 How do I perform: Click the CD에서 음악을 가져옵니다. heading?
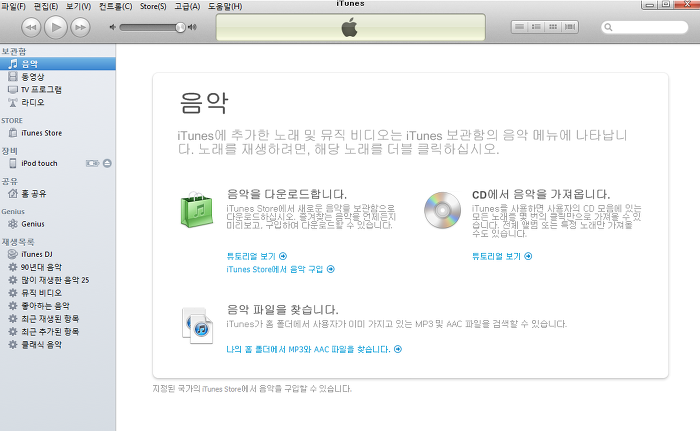coord(541,194)
